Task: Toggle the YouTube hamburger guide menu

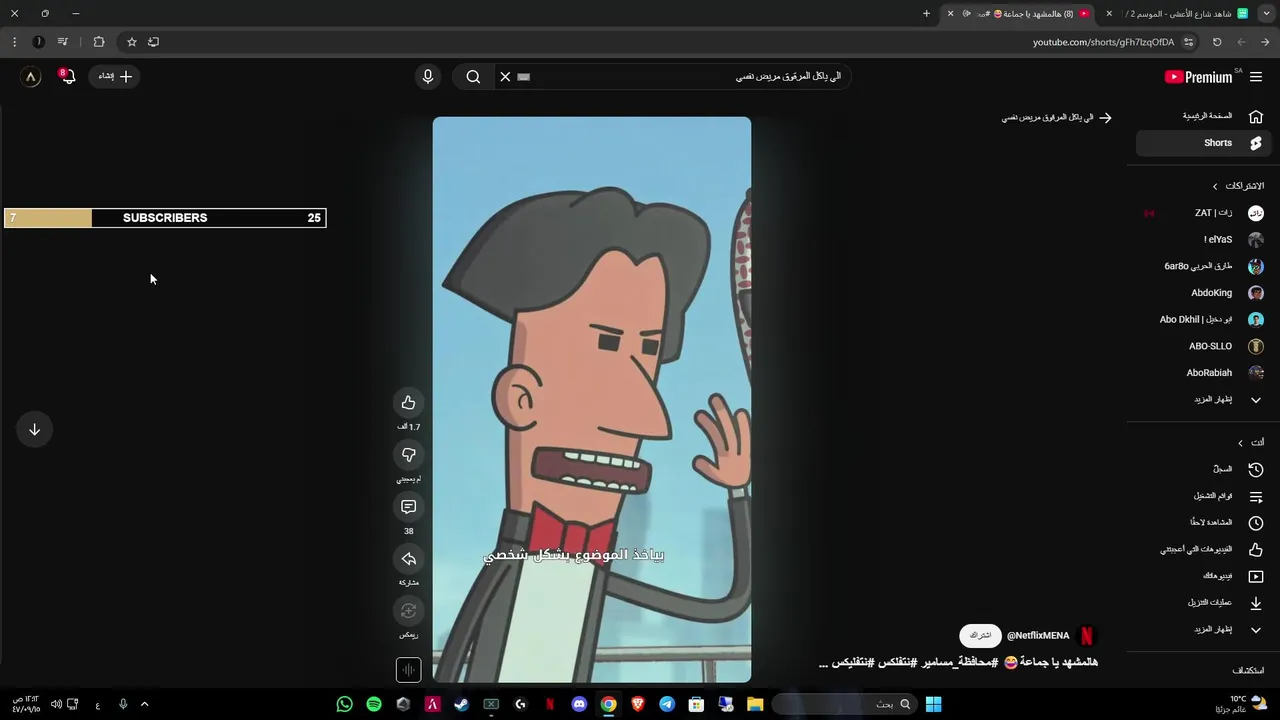Action: click(1256, 77)
